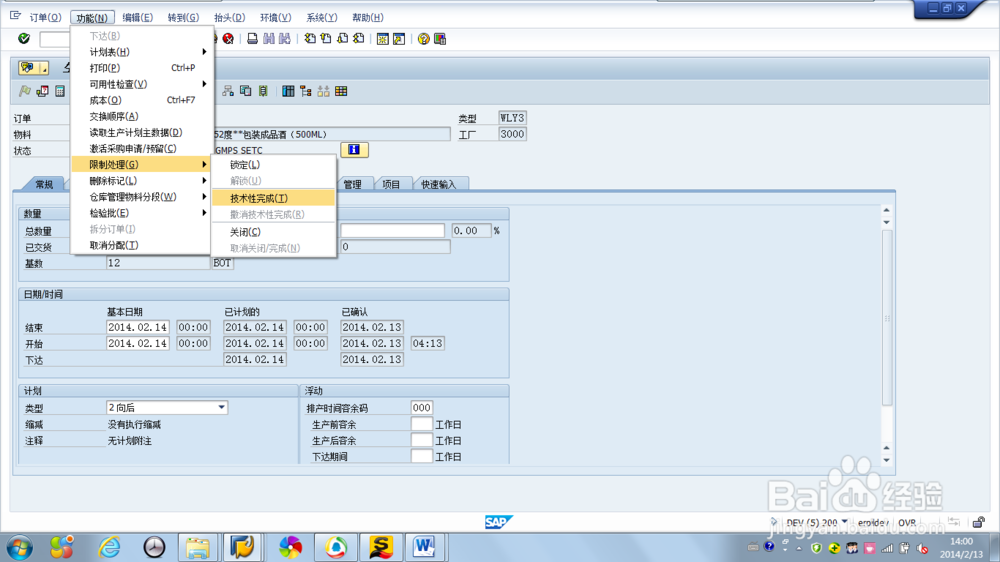Select 锁定(L) in the submenu
The width and height of the screenshot is (1000, 562).
click(x=273, y=165)
